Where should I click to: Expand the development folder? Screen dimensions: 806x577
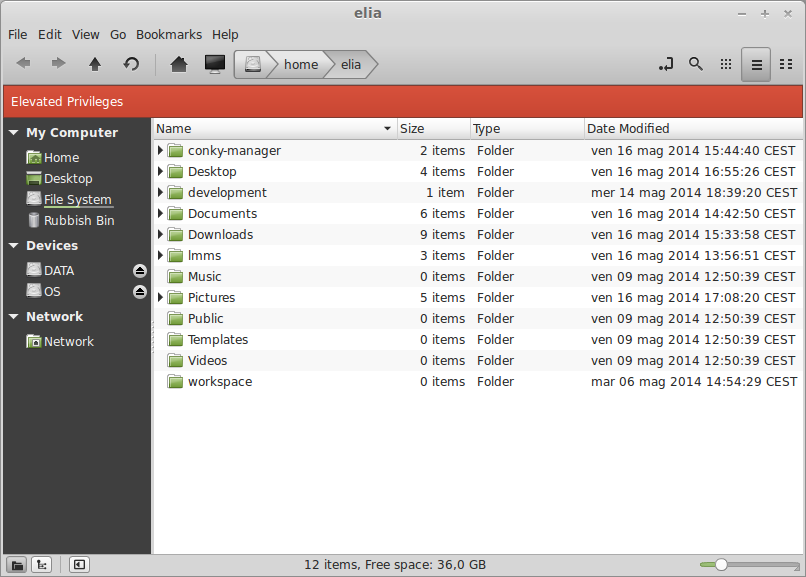click(x=160, y=192)
